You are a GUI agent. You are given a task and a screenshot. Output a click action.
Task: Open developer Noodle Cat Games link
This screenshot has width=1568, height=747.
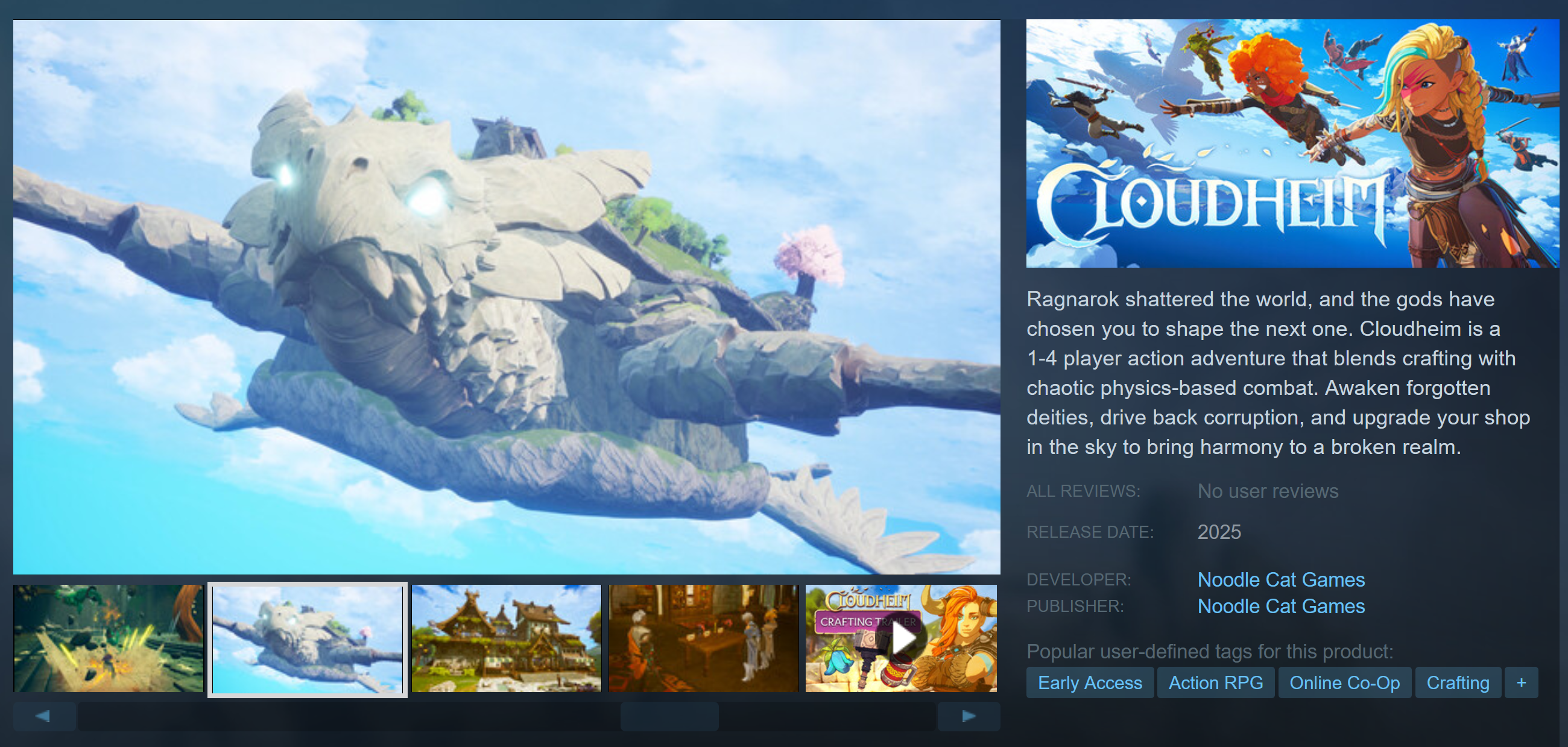coord(1281,580)
